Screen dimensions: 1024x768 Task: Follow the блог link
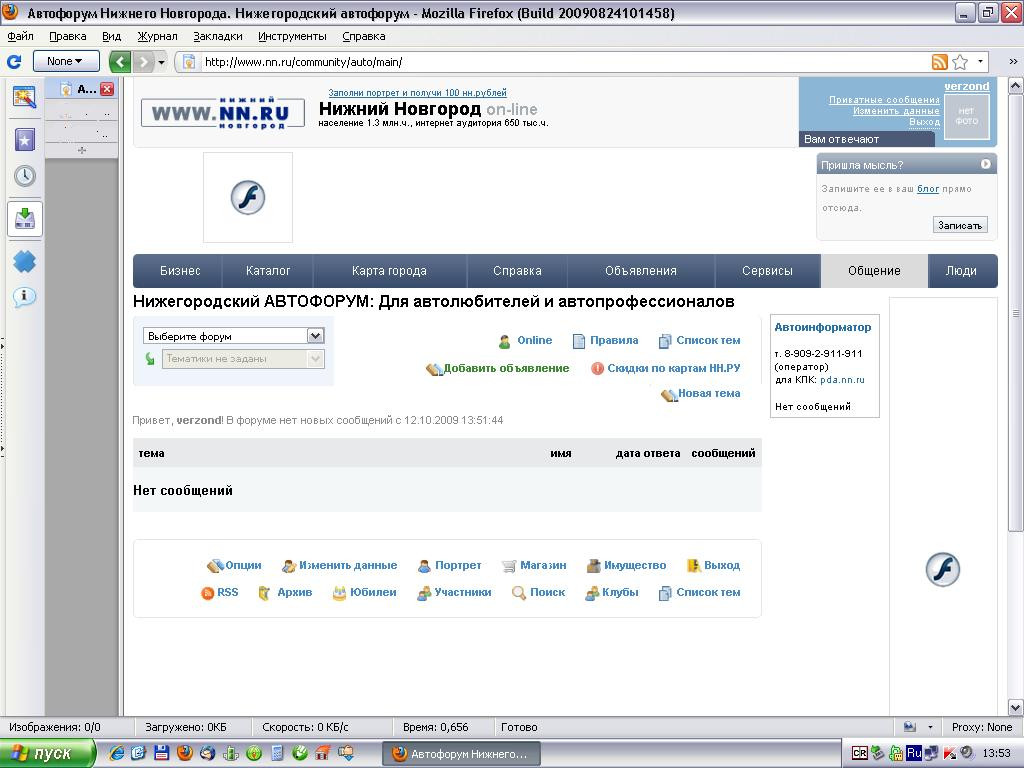[x=928, y=189]
